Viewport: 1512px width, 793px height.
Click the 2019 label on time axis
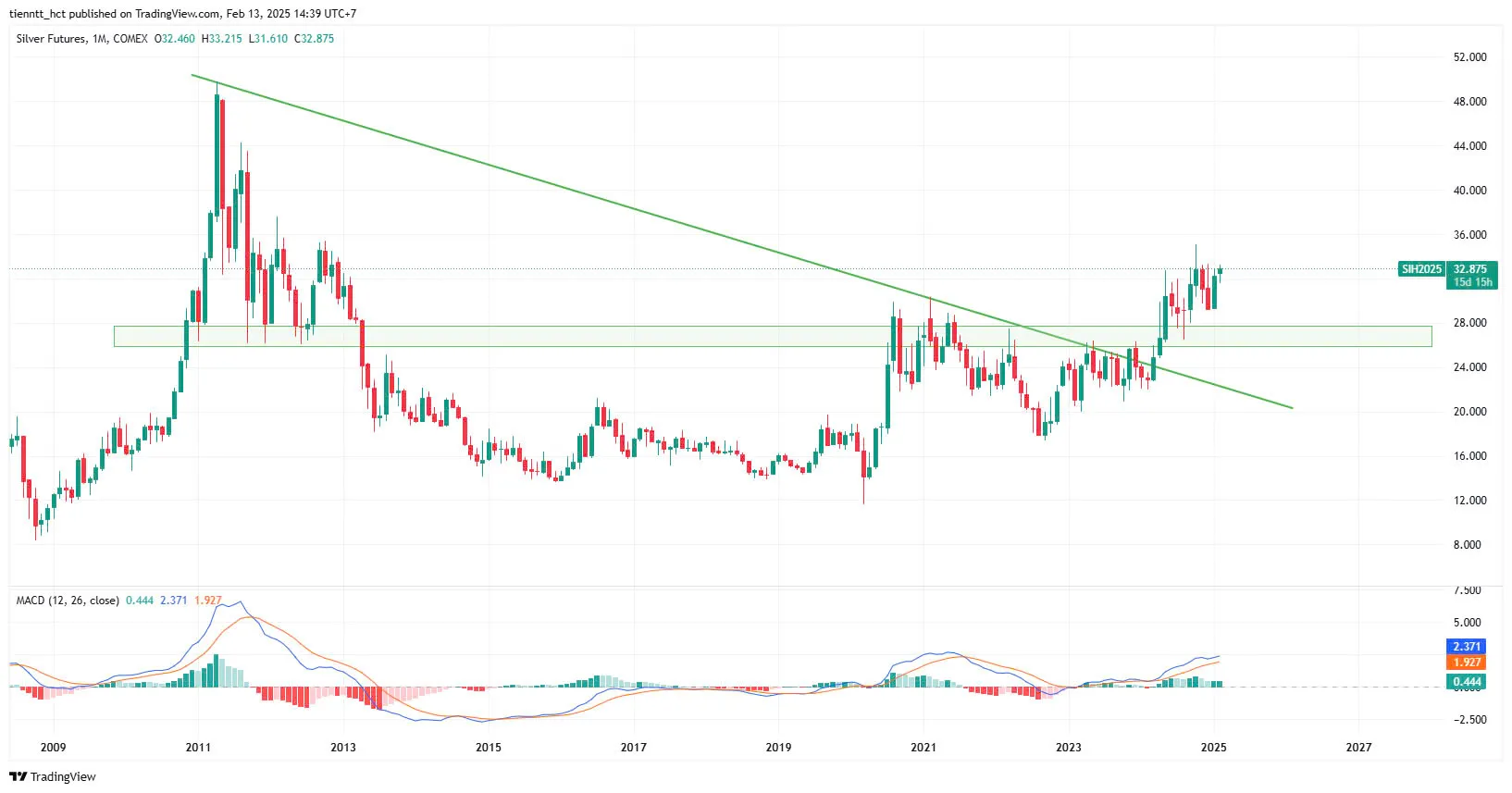pyautogui.click(x=778, y=748)
